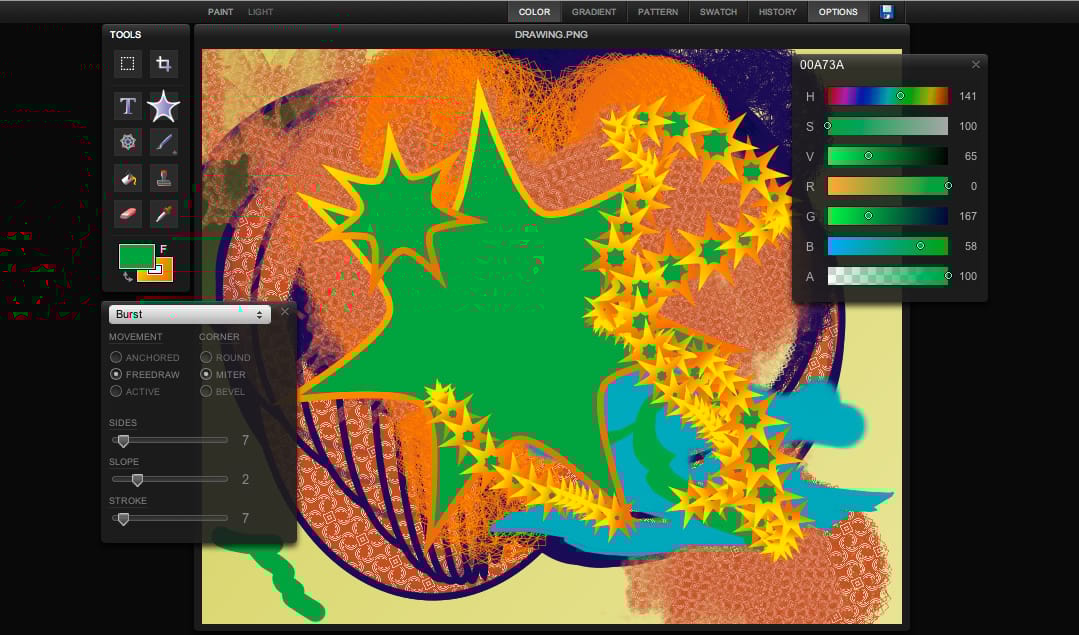Select the Eyedropper color picker tool
1079x635 pixels.
pos(163,215)
